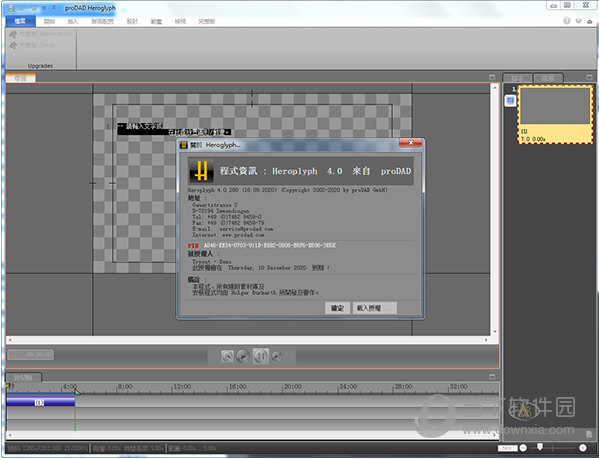Switch to the 設計 ribbon tab
The width and height of the screenshot is (599, 459).
coord(132,21)
